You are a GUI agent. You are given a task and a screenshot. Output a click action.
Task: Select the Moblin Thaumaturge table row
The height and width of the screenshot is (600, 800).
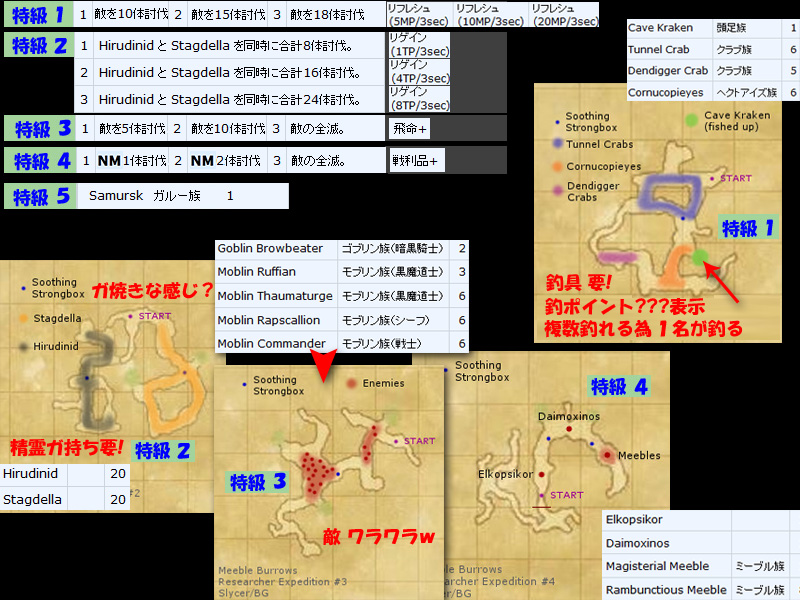[x=341, y=296]
